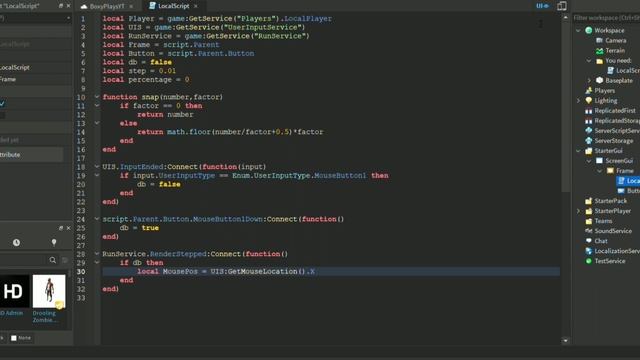Open the Toolbox pin marker tab

(54, 242)
